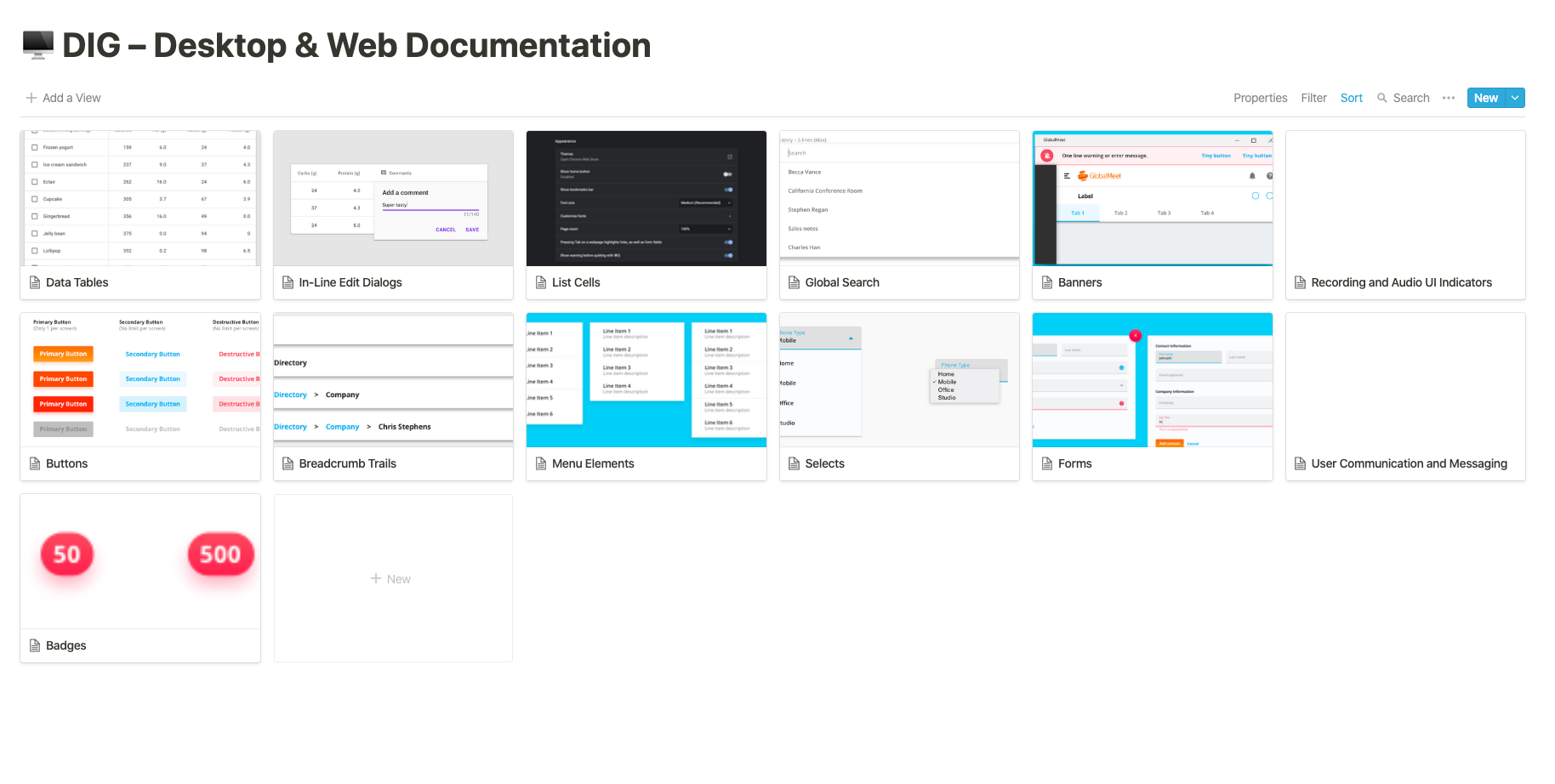Image resolution: width=1555 pixels, height=784 pixels.
Task: Open the Properties menu
Action: [1260, 98]
